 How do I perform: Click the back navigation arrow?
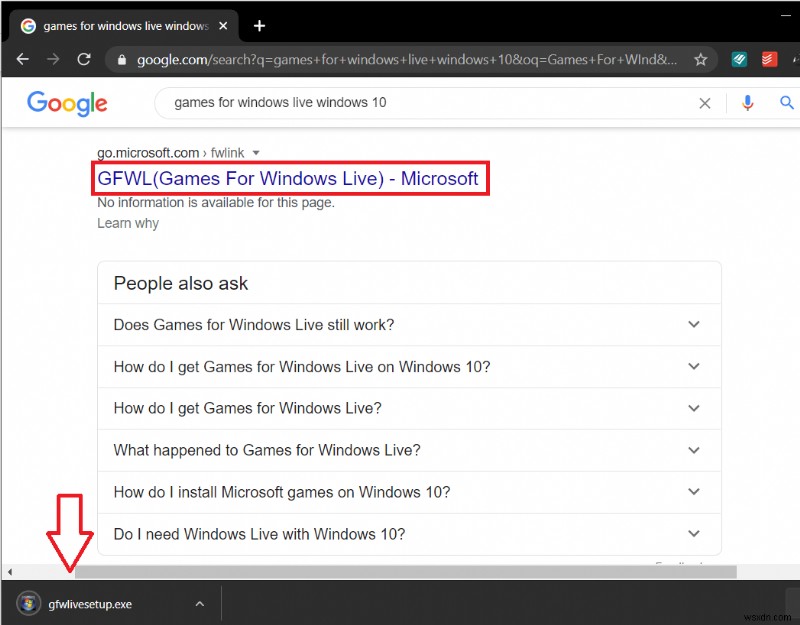[22, 59]
